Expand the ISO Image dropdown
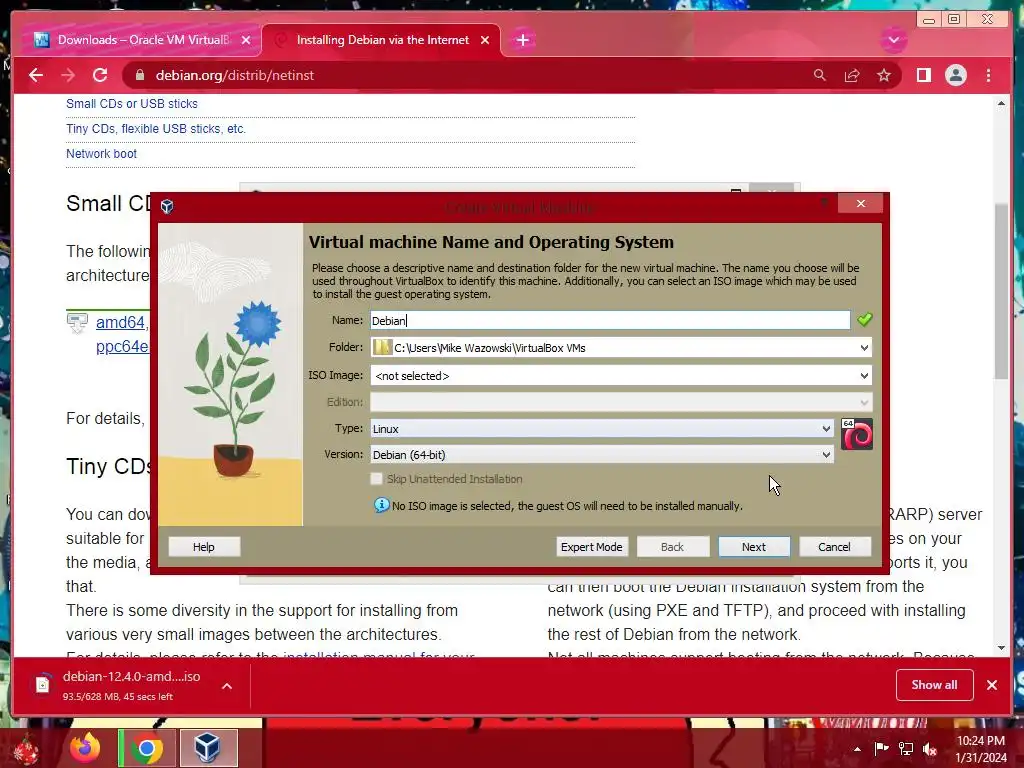The image size is (1024, 768). coord(864,376)
